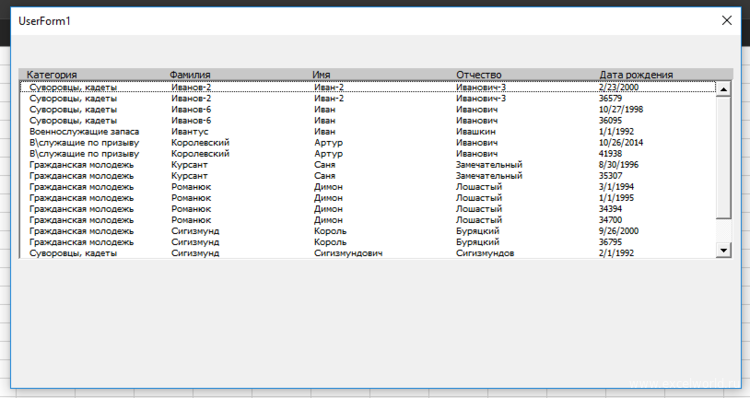Click 'Романюк' in the 3/1/1994 row
This screenshot has width=750, height=398.
(191, 187)
